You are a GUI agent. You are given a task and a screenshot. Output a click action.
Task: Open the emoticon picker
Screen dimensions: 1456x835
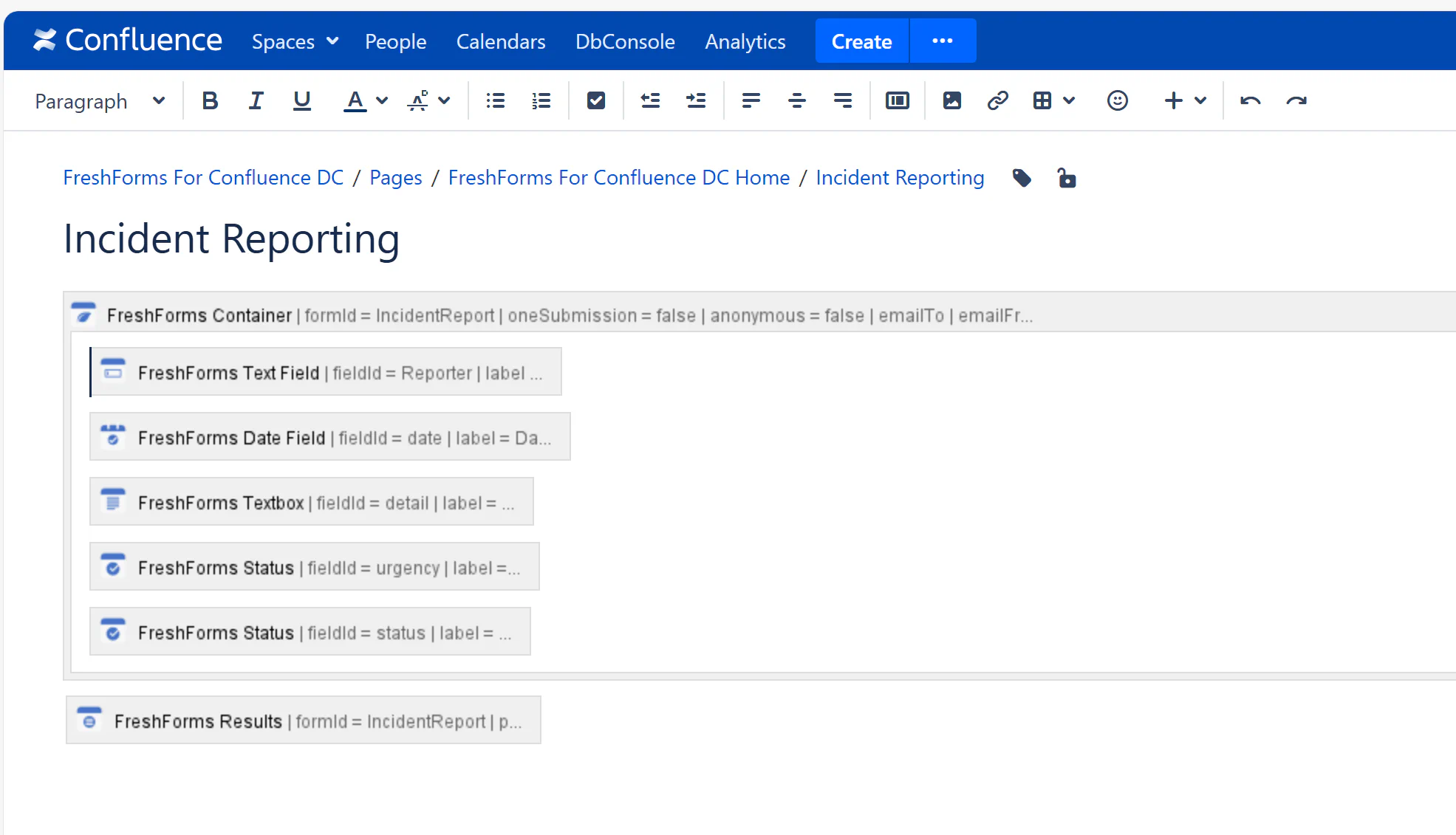point(1117,100)
